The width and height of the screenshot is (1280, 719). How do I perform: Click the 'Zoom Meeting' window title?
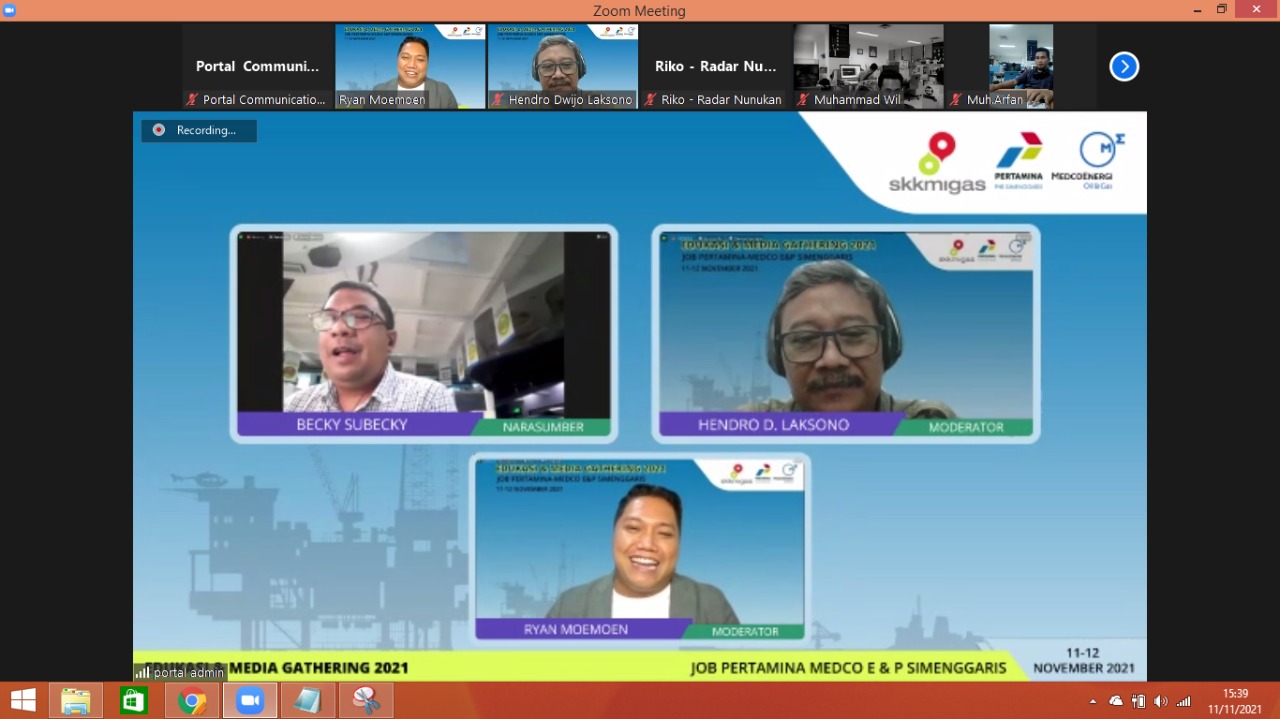click(639, 11)
